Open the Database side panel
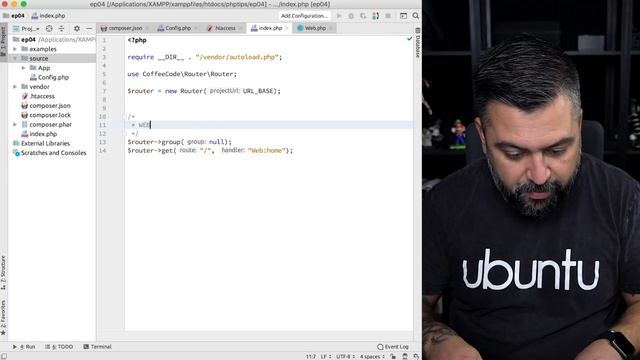The width and height of the screenshot is (640, 360). point(418,43)
